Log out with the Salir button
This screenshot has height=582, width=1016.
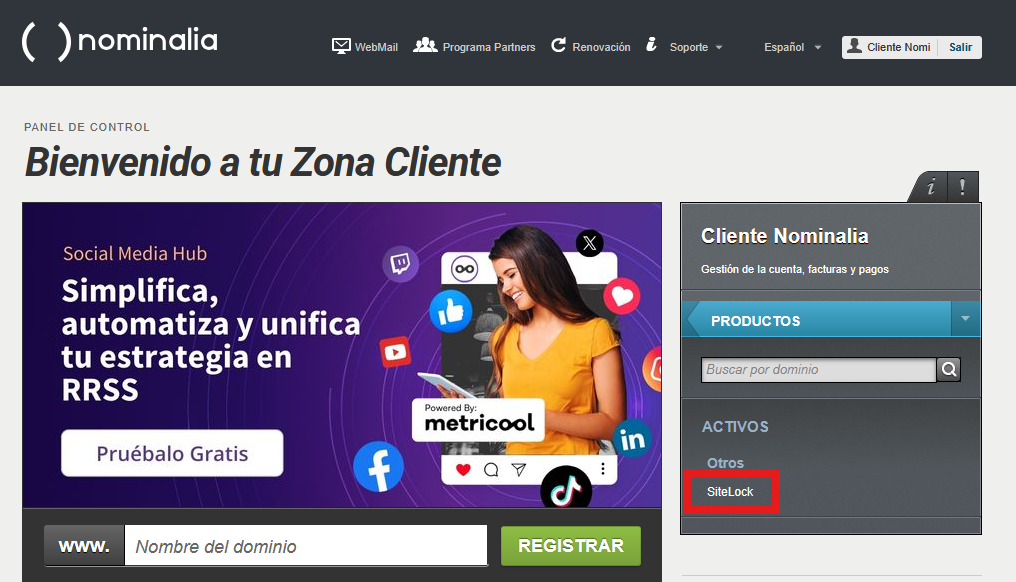(960, 47)
